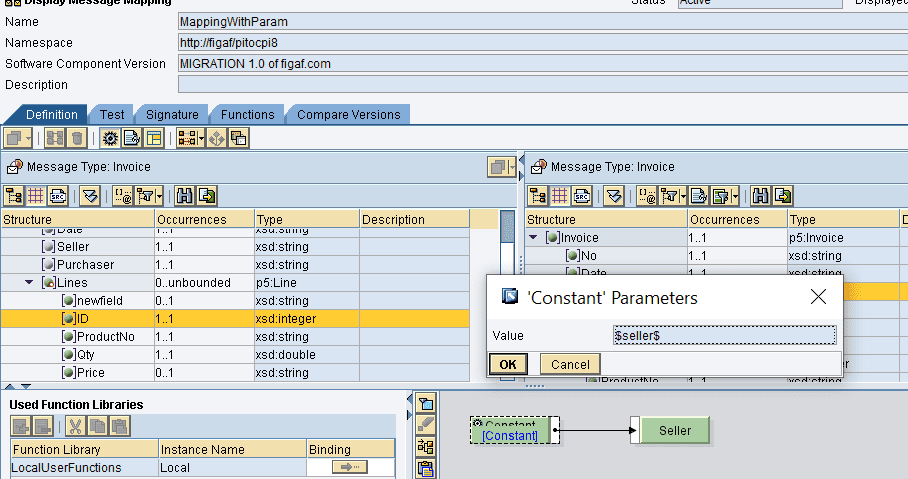This screenshot has height=479, width=908.
Task: Click the funnel icon in mapping editor sidebar
Action: pyautogui.click(x=426, y=403)
